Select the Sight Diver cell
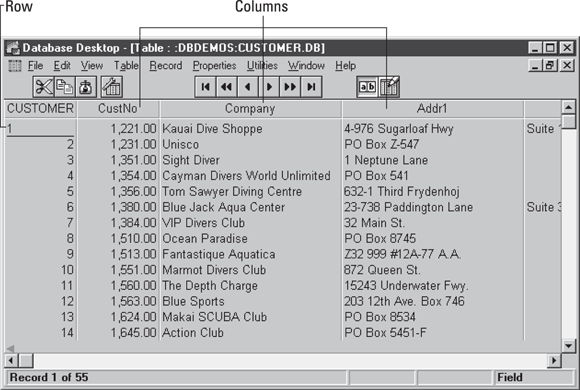This screenshot has width=580, height=390. pos(250,160)
